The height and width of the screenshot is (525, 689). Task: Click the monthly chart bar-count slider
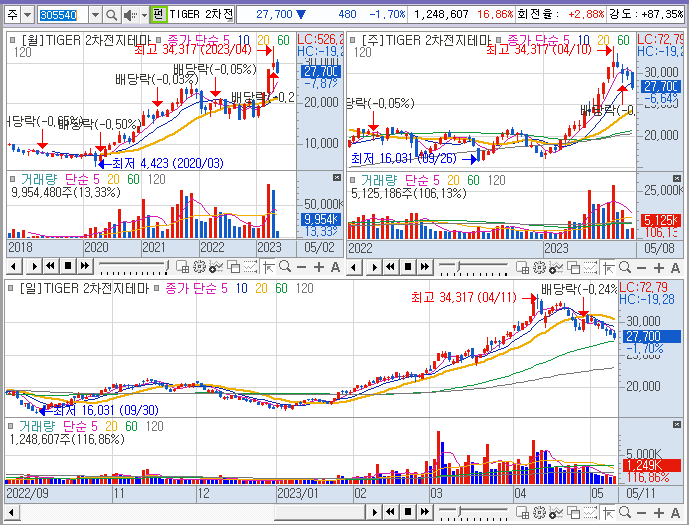click(x=133, y=266)
